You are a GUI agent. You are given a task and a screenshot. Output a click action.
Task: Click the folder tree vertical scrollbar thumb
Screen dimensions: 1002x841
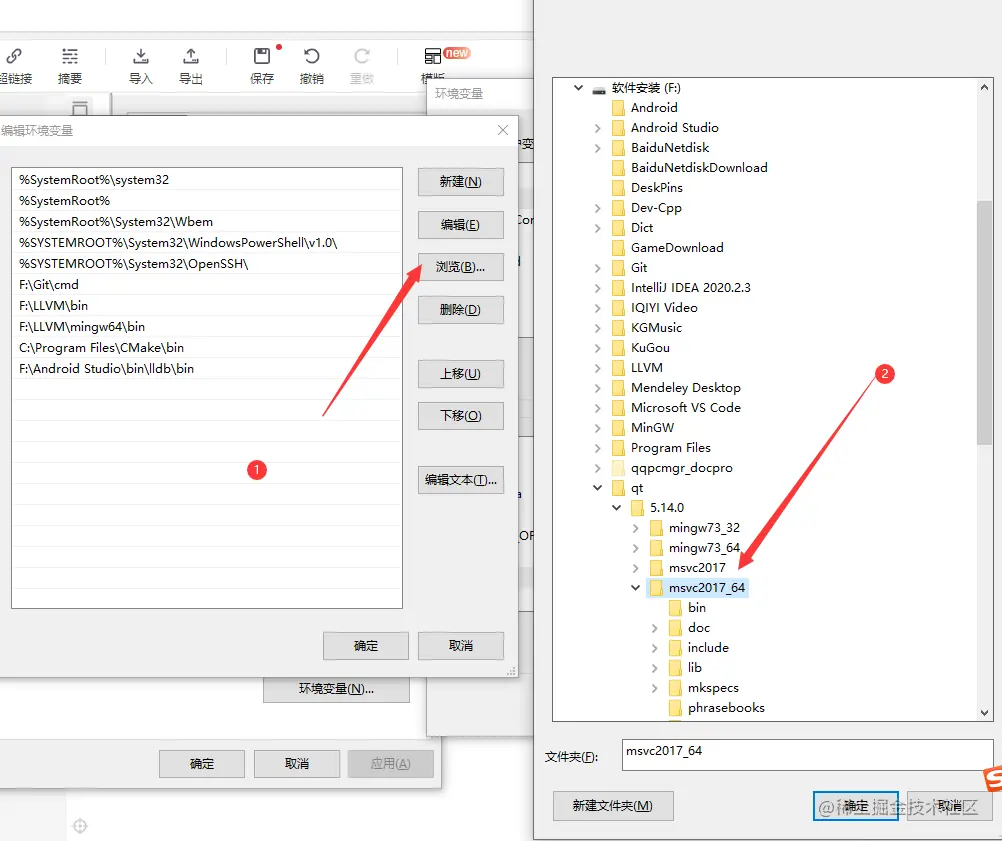coord(984,323)
